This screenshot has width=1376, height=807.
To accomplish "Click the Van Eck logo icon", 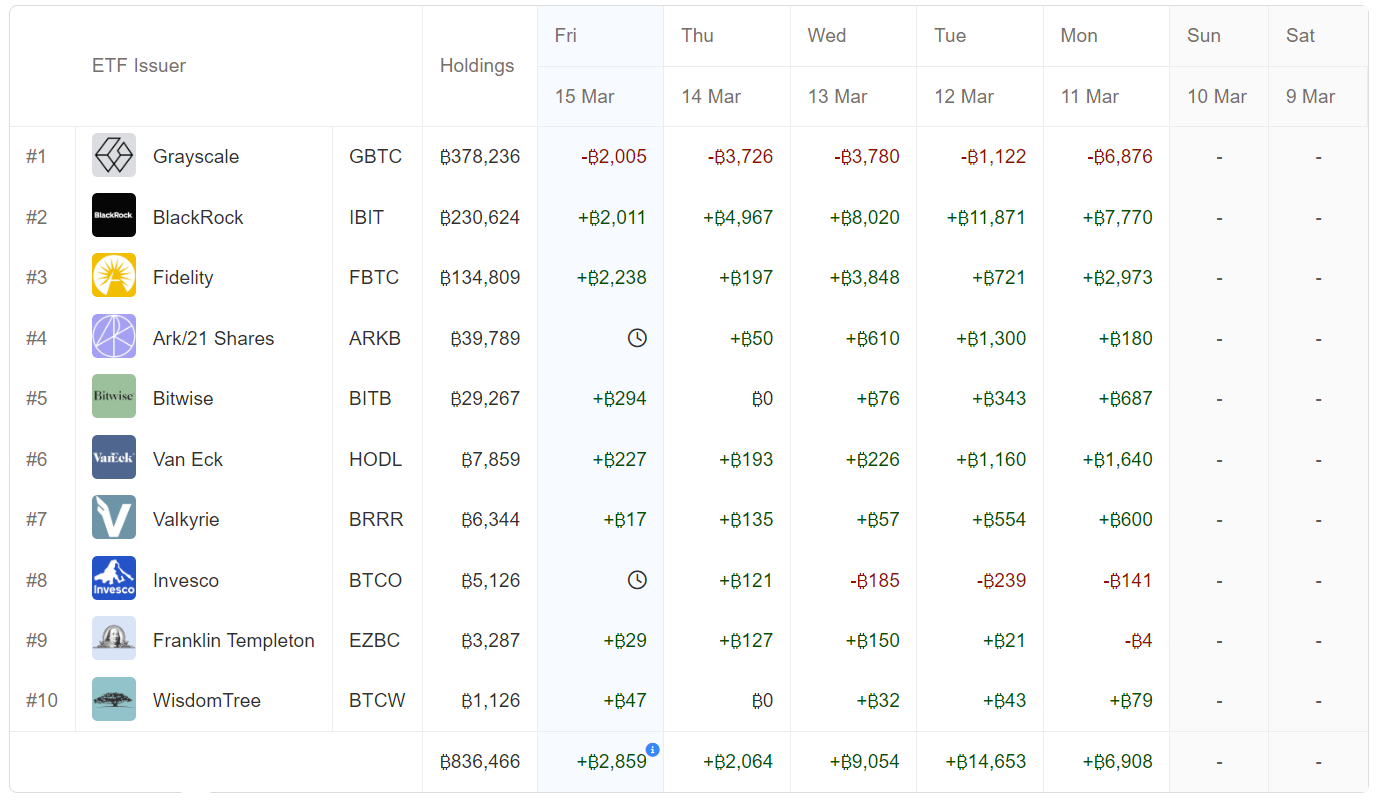I will click(113, 458).
